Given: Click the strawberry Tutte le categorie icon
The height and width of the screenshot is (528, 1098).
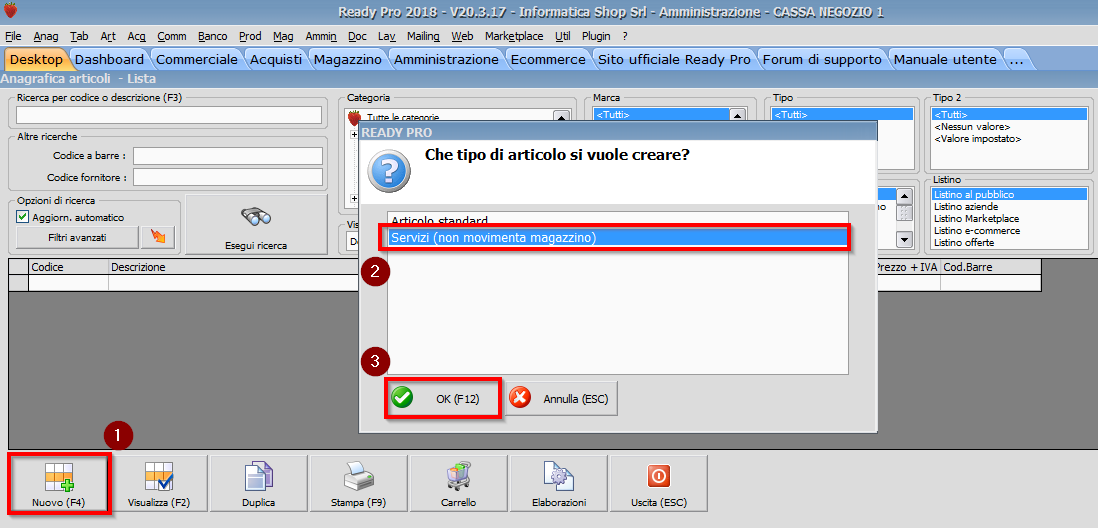Looking at the screenshot, I should 354,118.
